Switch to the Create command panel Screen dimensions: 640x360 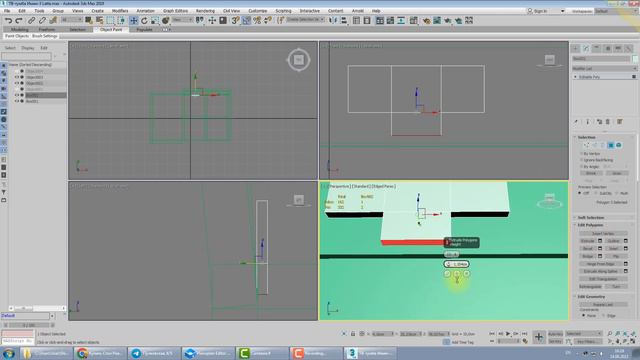point(576,48)
